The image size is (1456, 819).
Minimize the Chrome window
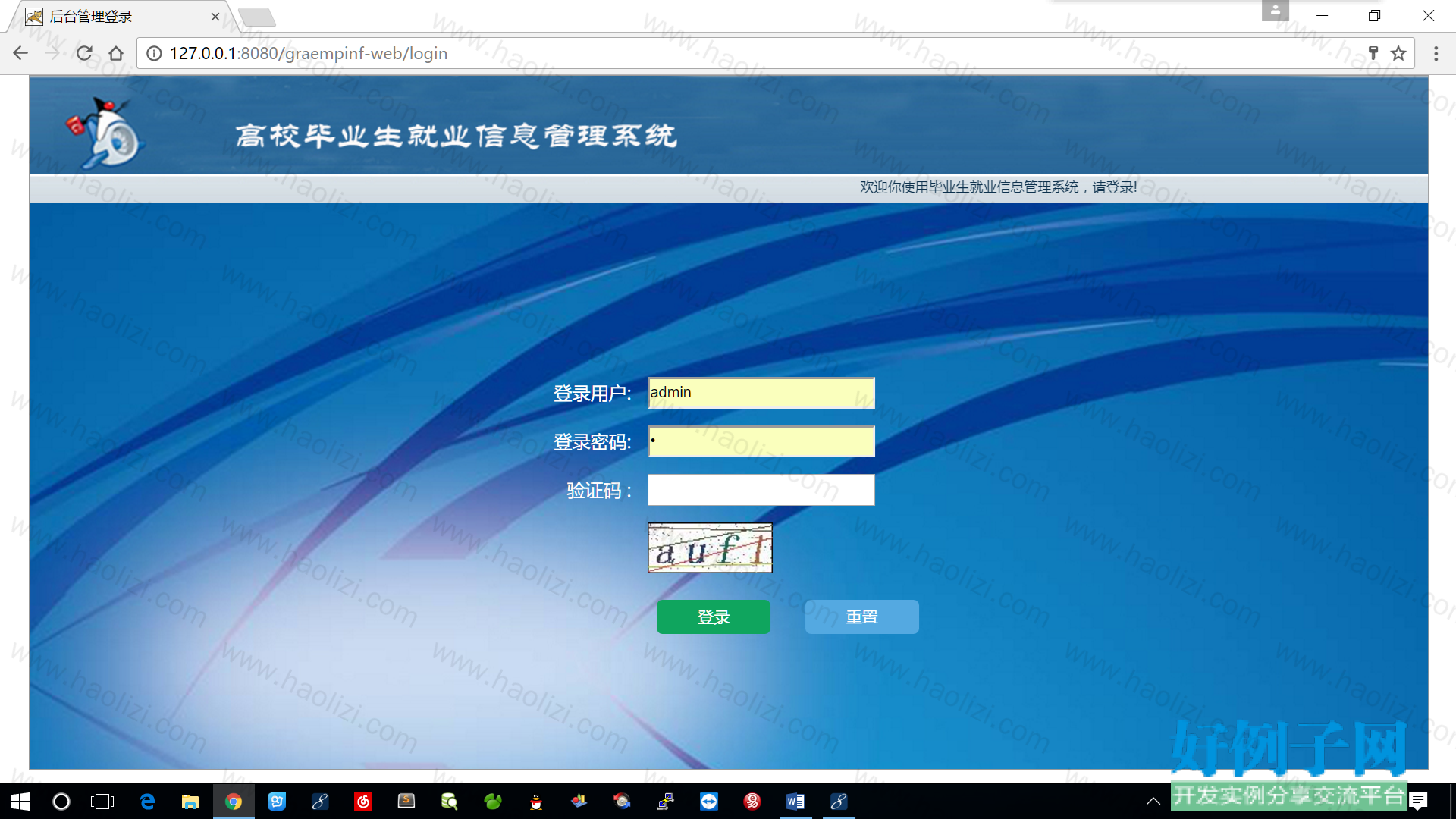1323,15
